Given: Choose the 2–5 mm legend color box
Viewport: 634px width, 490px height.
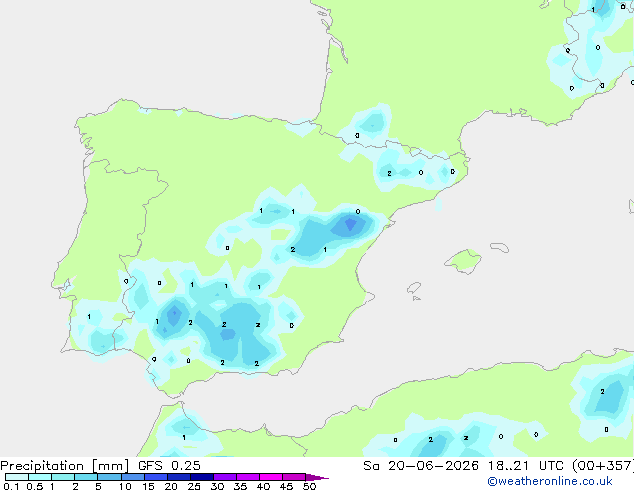Looking at the screenshot, I should [x=86, y=477].
